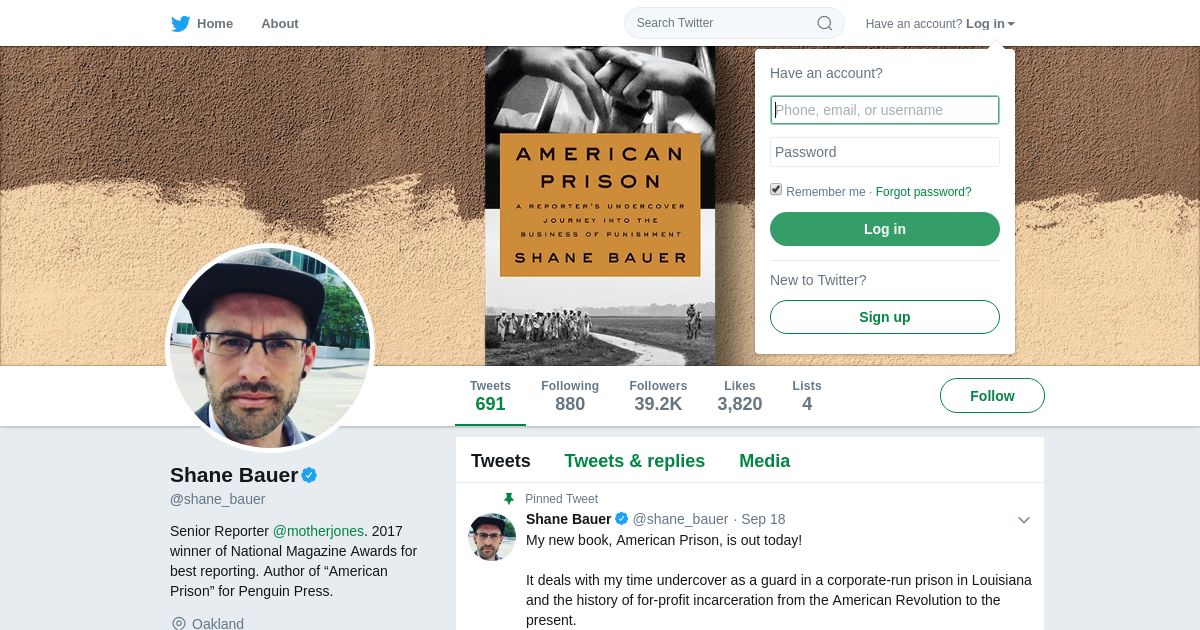The width and height of the screenshot is (1200, 630).
Task: Open the Media tab
Action: [x=765, y=461]
